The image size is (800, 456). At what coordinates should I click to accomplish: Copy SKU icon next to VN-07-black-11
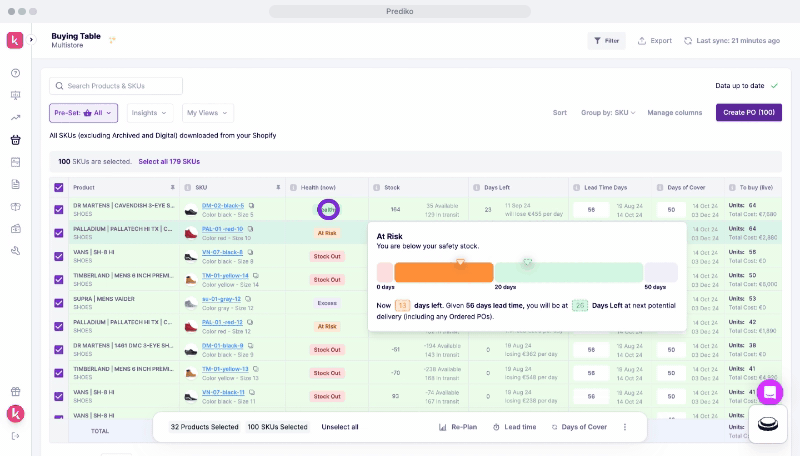click(x=252, y=392)
